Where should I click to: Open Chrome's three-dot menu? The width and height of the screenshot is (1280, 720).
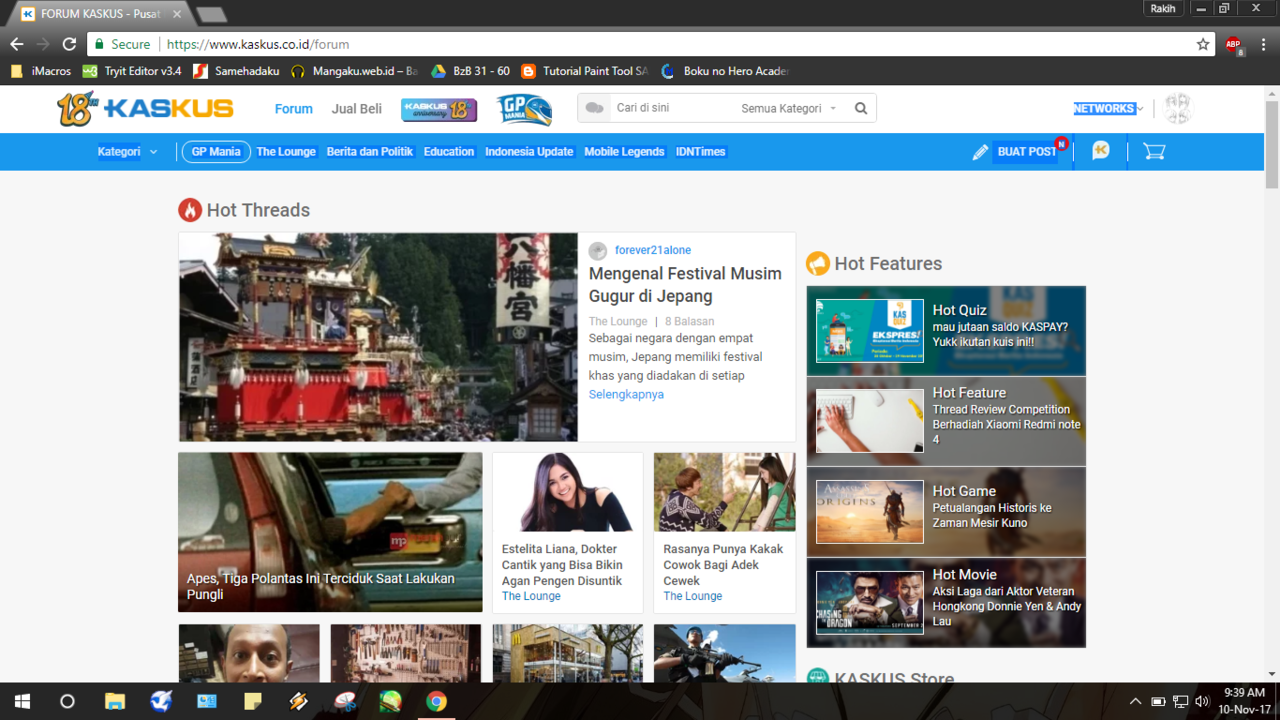coord(1264,44)
